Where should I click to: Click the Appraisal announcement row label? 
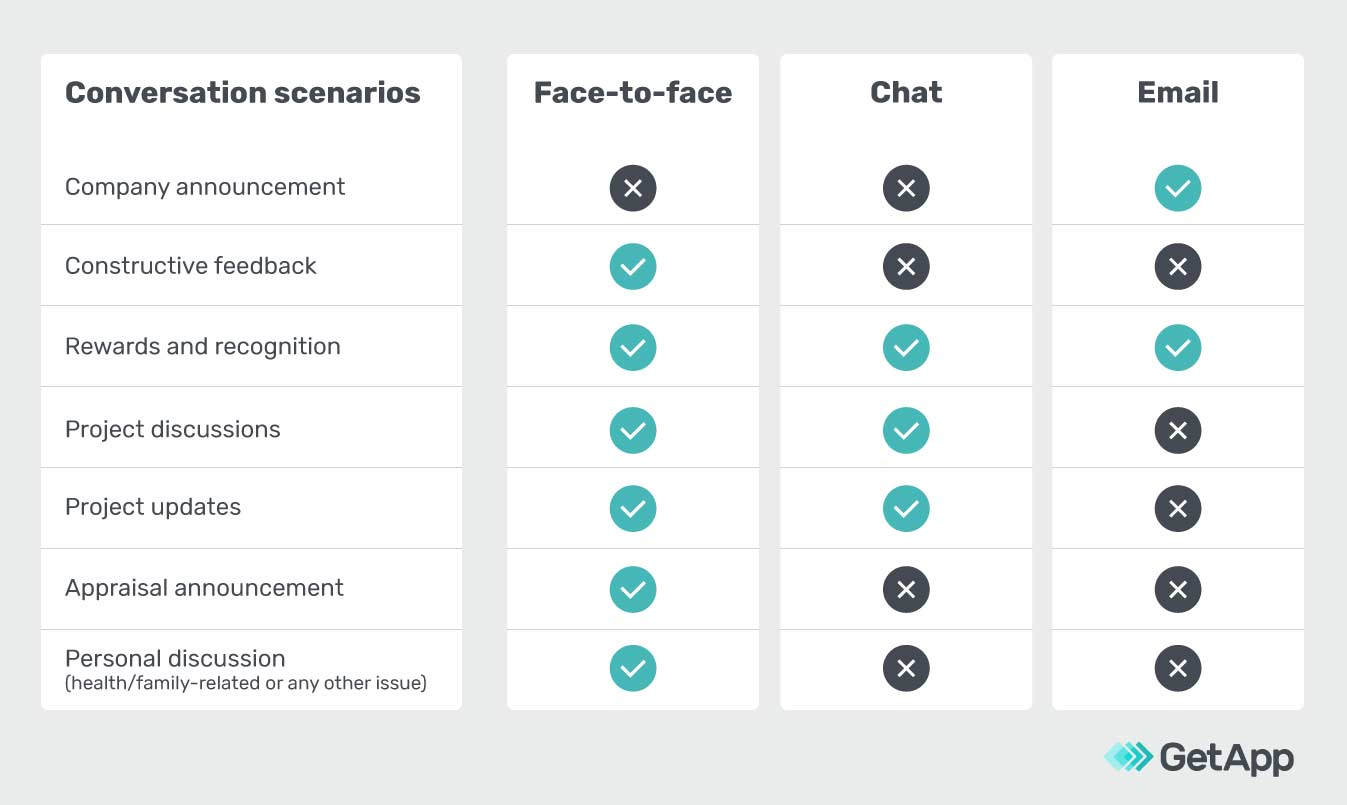tap(204, 588)
